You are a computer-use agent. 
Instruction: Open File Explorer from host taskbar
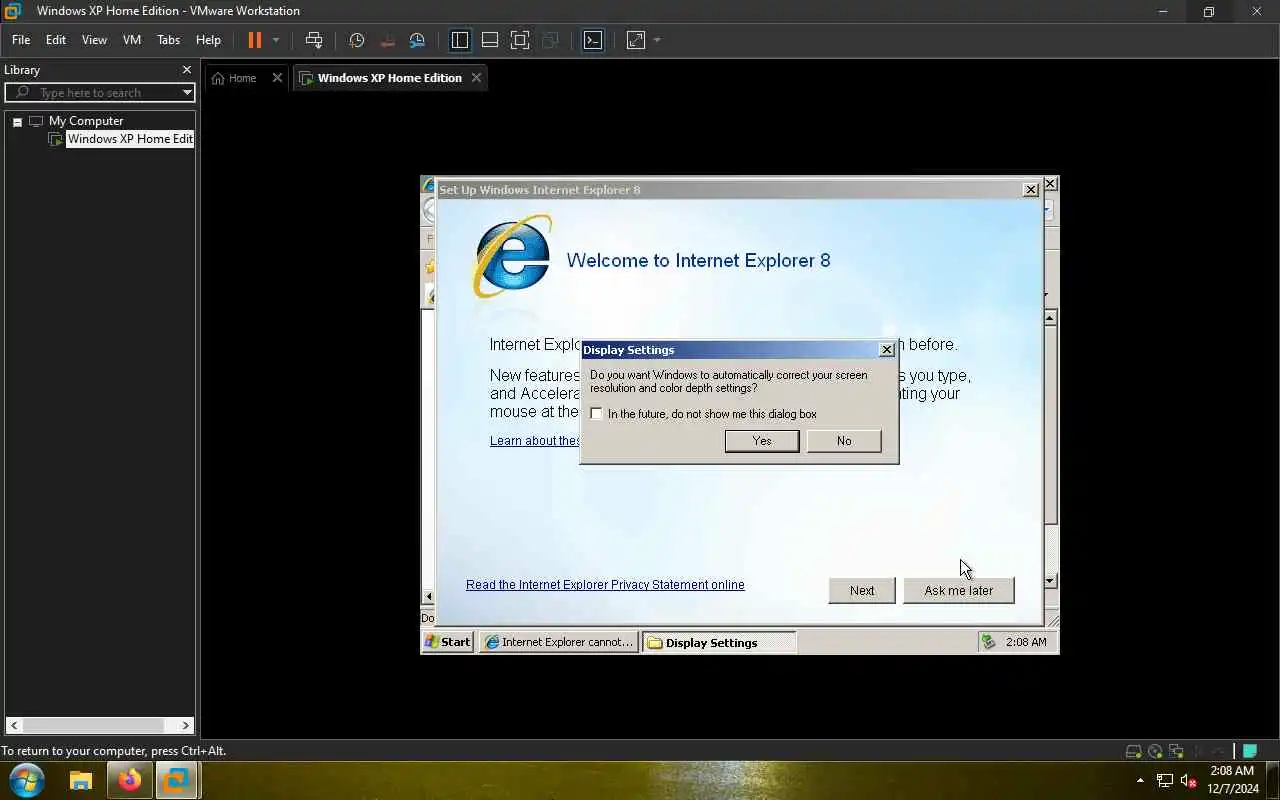click(81, 780)
